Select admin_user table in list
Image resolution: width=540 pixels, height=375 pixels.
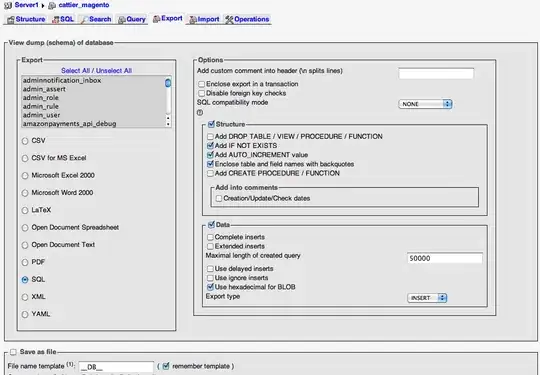point(41,115)
